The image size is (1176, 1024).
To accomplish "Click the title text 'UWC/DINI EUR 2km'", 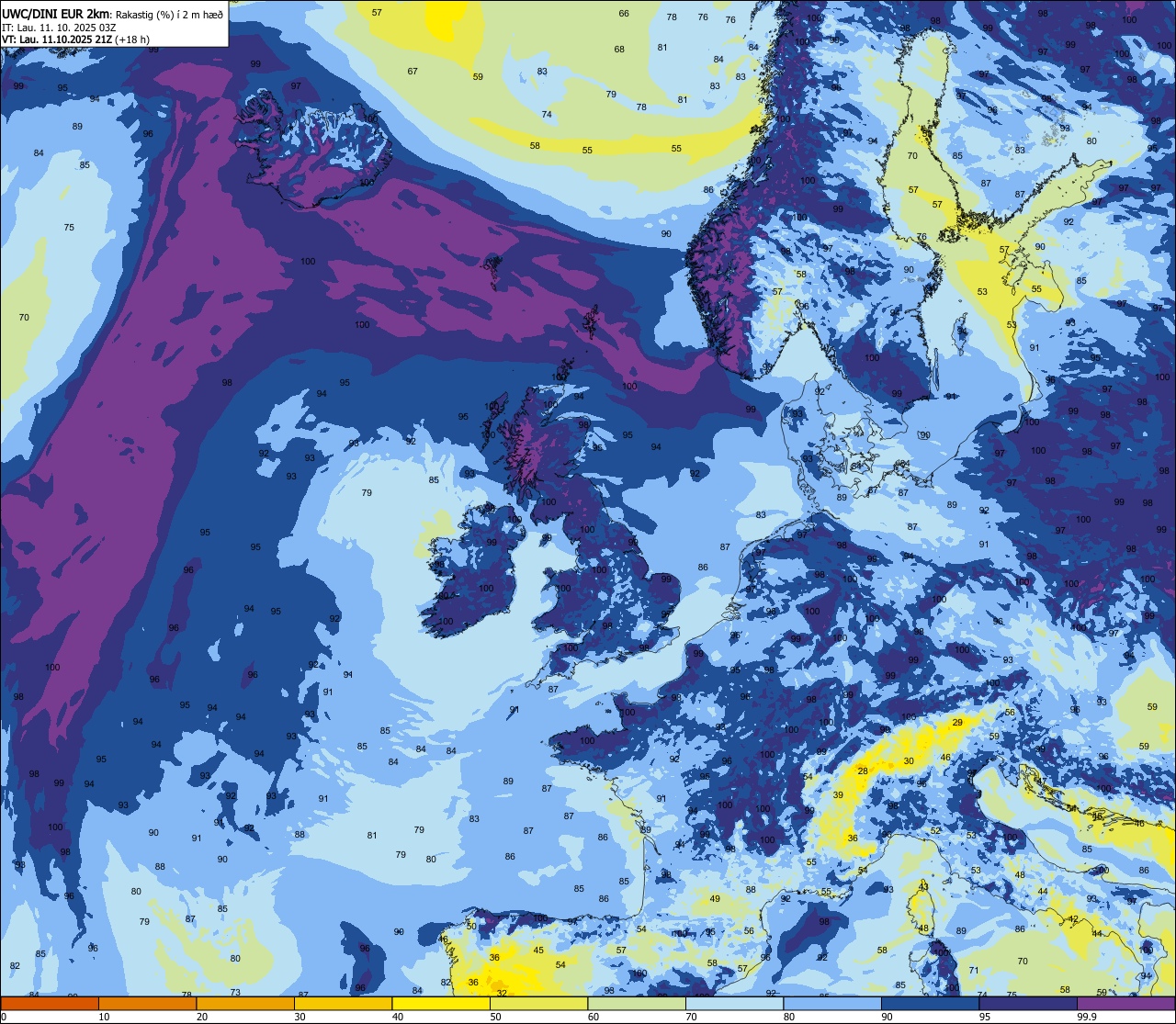I will pos(55,13).
